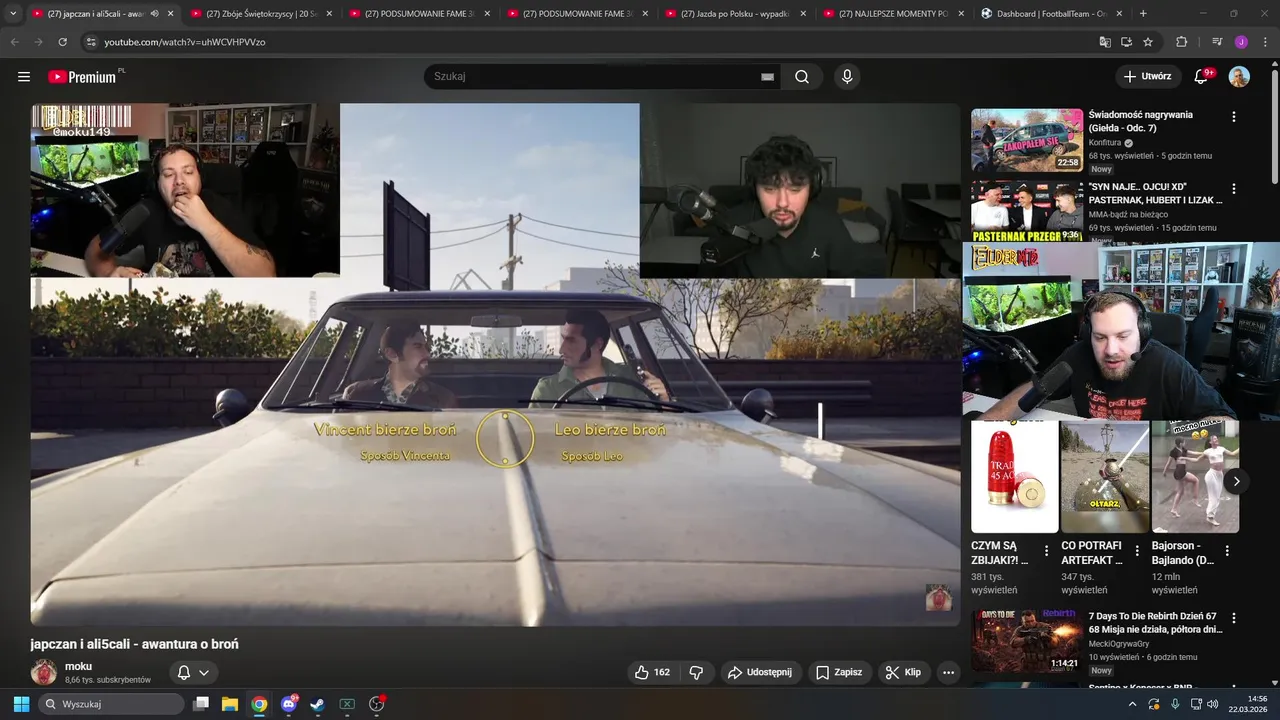Open Steam from the taskbar
1280x720 pixels.
click(317, 704)
